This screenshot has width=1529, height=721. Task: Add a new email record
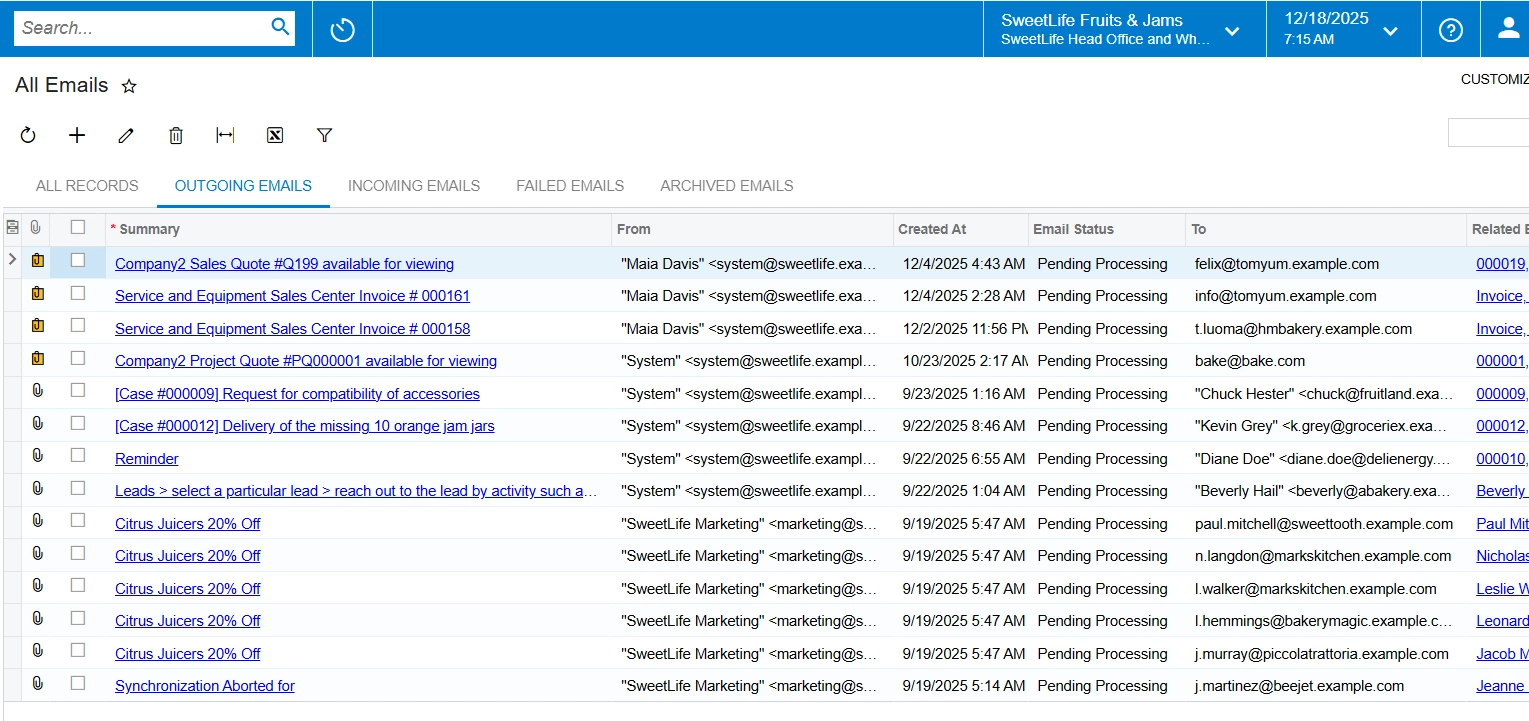click(x=77, y=135)
